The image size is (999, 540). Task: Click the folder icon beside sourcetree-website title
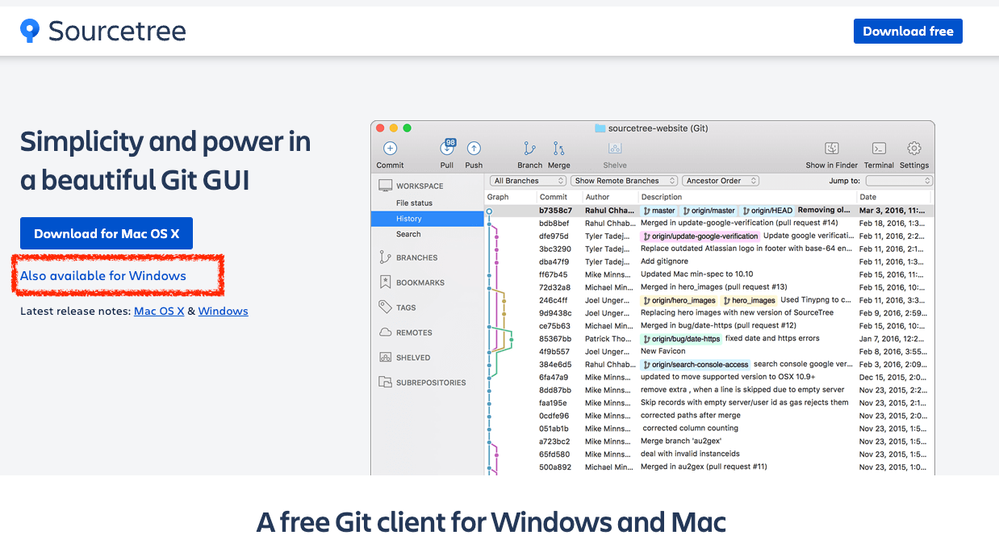click(600, 128)
